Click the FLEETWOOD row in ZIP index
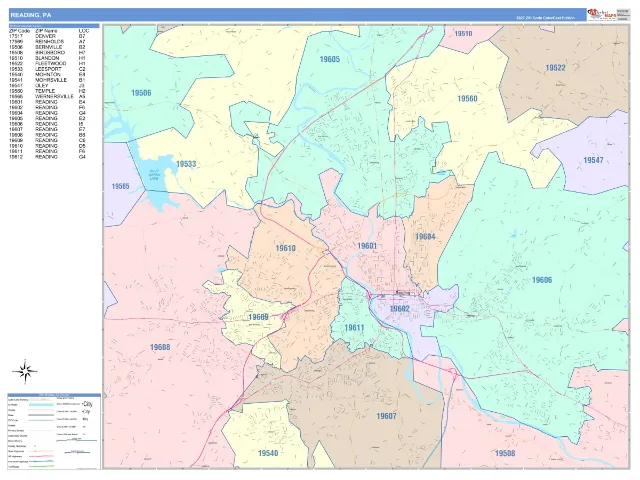The width and height of the screenshot is (640, 480). tap(47, 64)
